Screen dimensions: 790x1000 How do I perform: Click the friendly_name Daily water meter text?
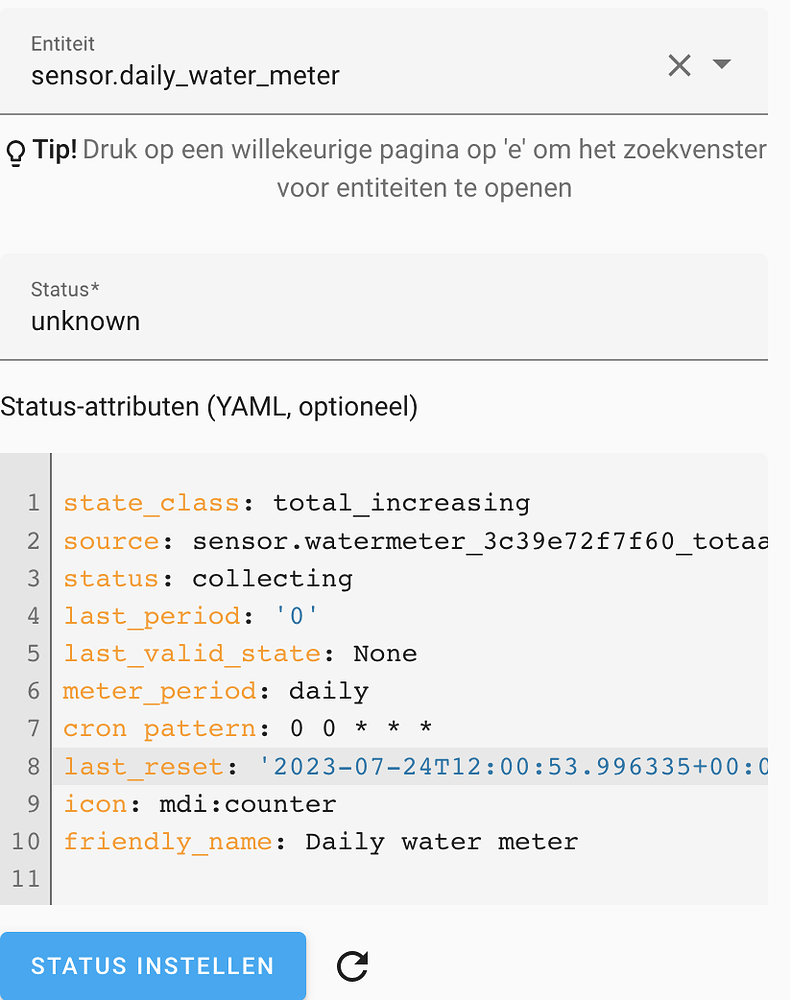pyautogui.click(x=440, y=841)
